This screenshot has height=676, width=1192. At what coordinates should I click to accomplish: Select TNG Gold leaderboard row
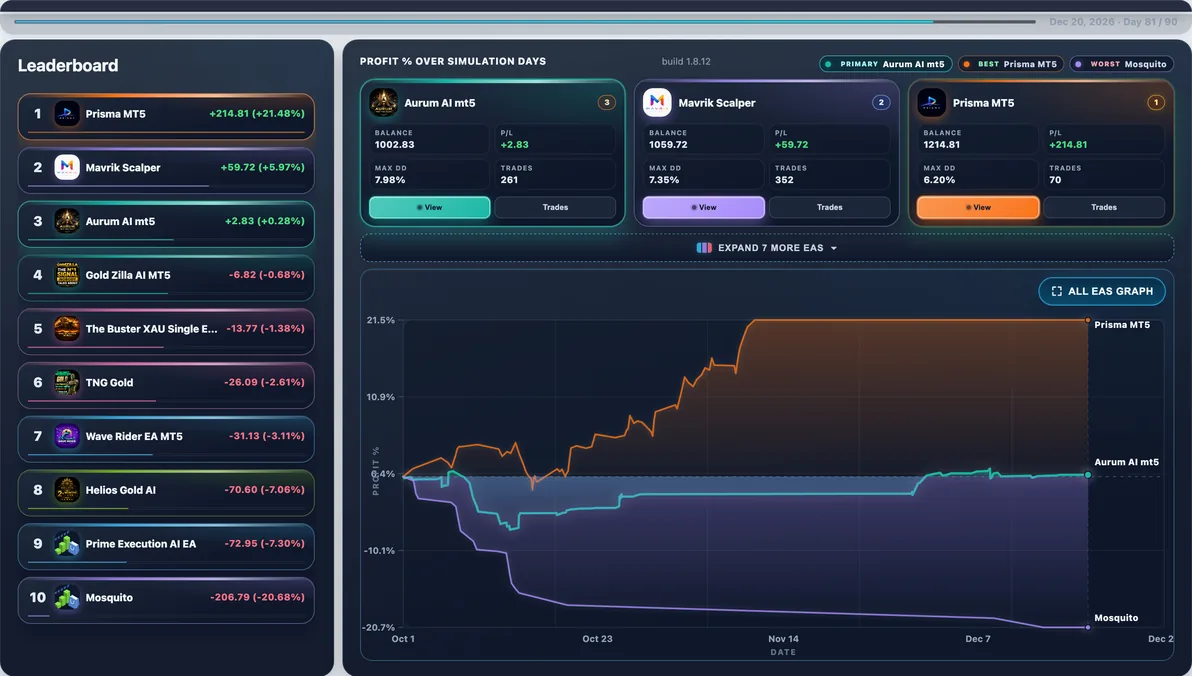coord(166,386)
